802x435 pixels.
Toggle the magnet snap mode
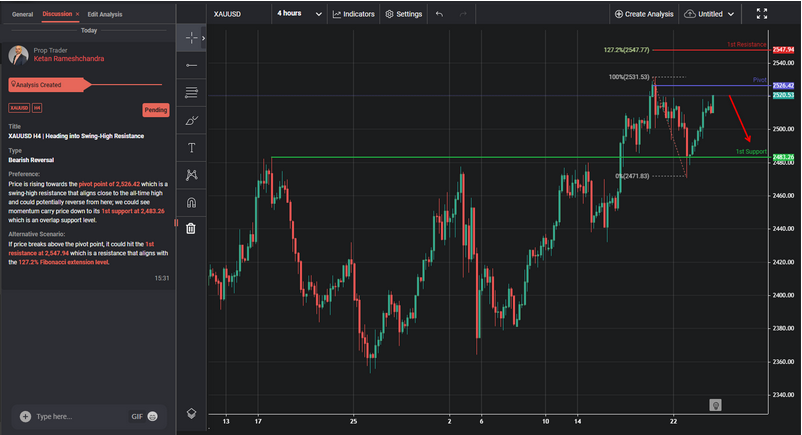191,203
